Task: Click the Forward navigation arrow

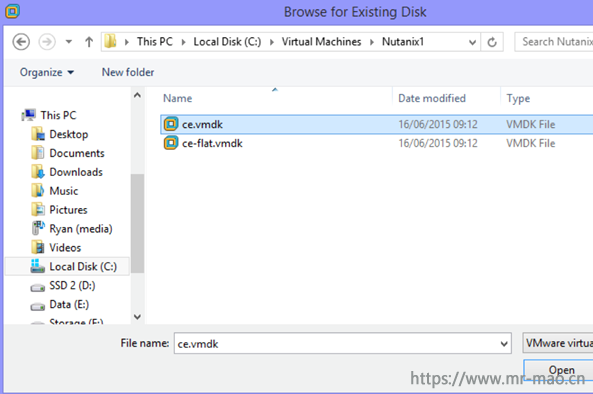Action: 47,42
